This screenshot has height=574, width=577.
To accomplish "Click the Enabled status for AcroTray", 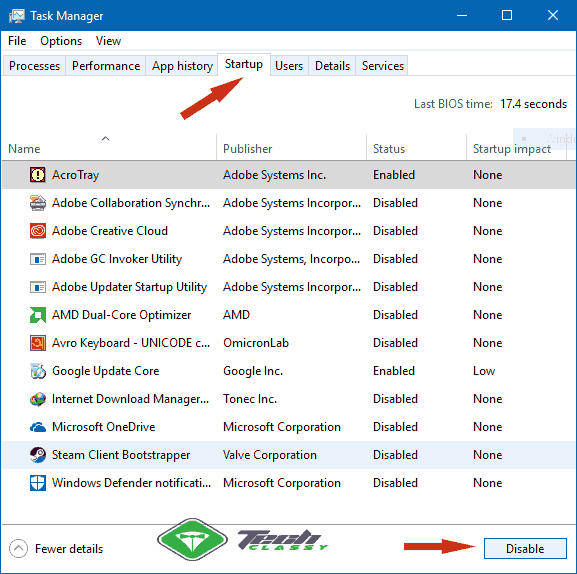I will click(394, 175).
